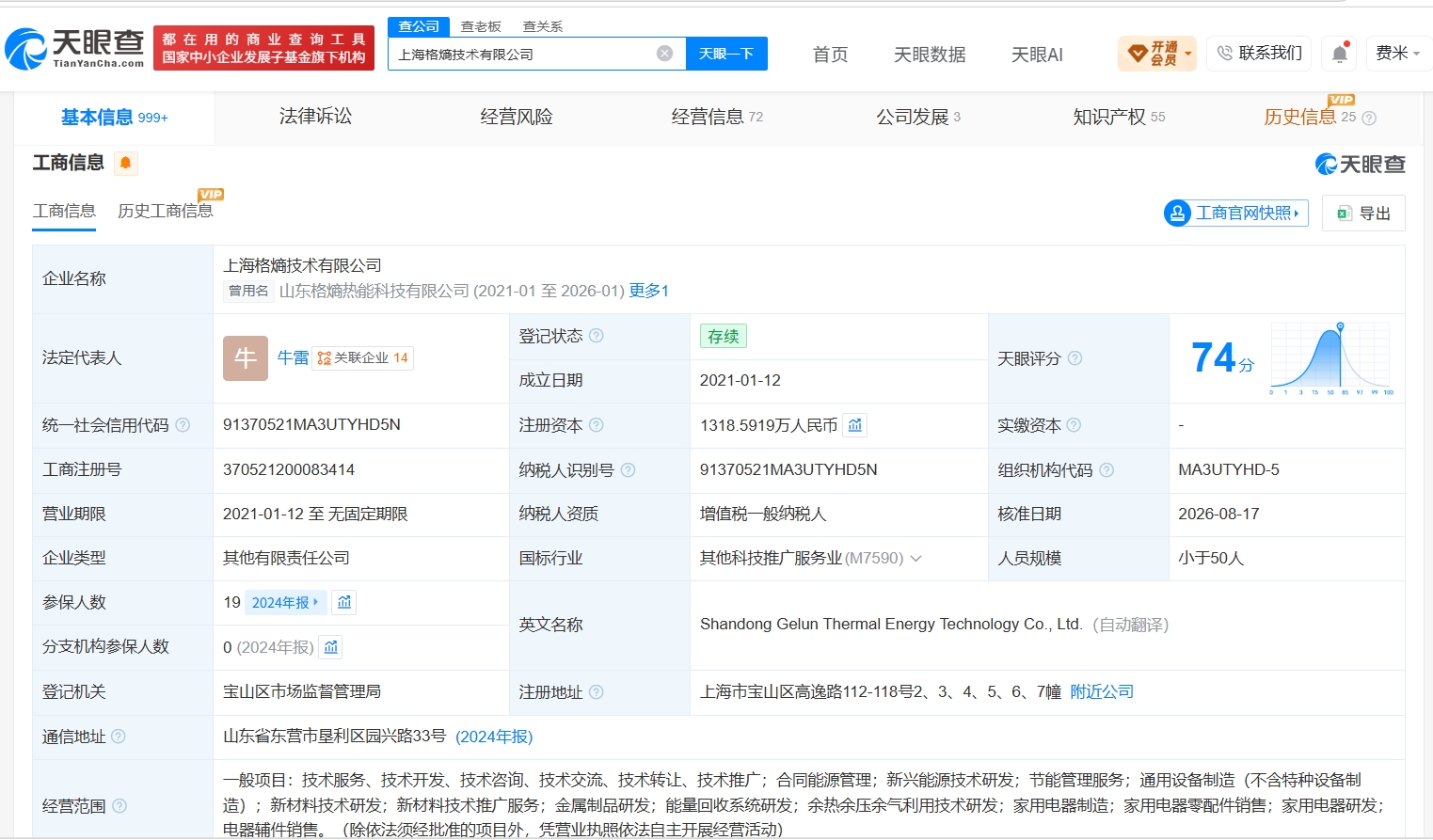Click the 天眼一下 search button
The height and width of the screenshot is (840, 1433).
point(726,54)
